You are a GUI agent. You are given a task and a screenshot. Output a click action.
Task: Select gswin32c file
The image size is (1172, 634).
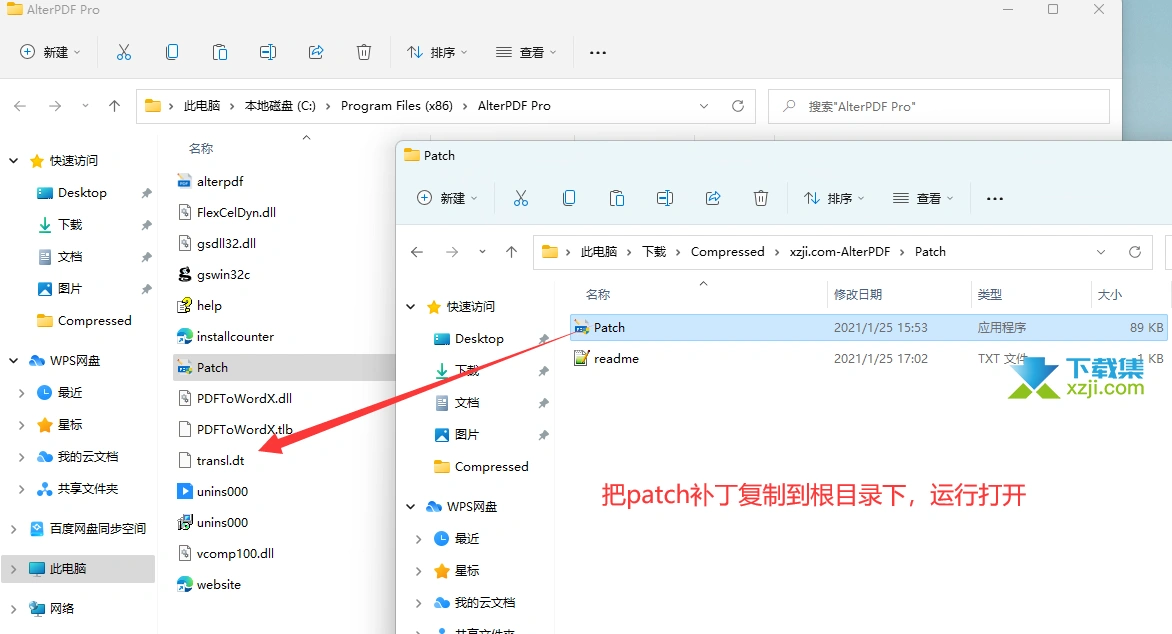click(213, 274)
